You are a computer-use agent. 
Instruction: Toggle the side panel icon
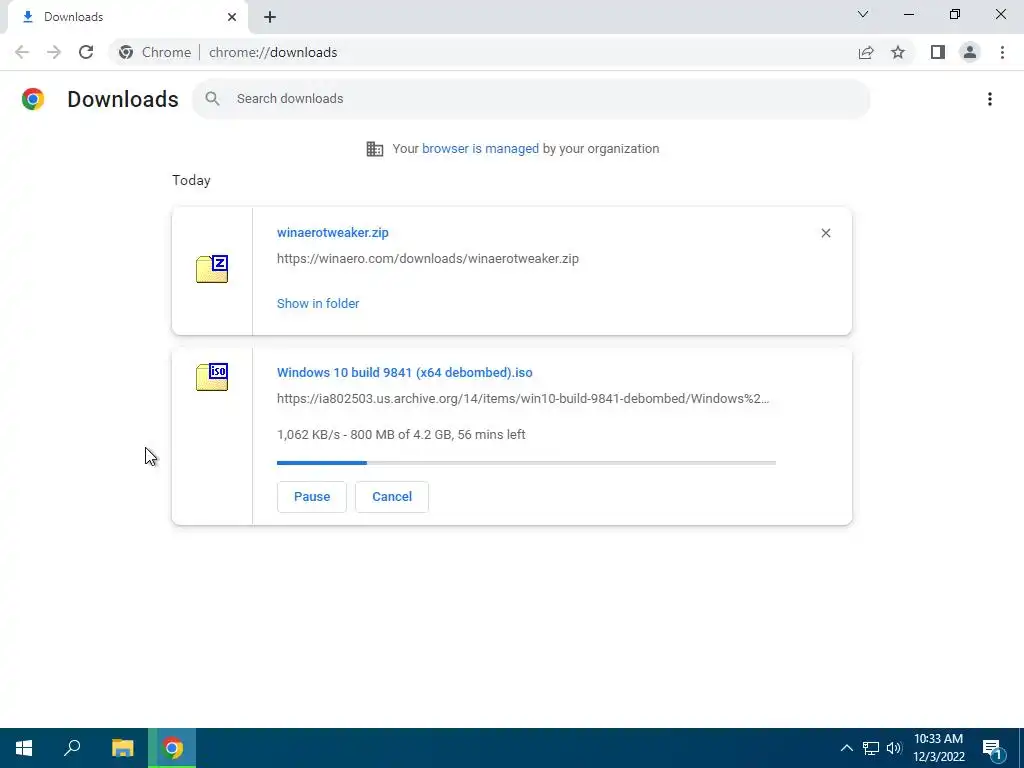tap(938, 52)
